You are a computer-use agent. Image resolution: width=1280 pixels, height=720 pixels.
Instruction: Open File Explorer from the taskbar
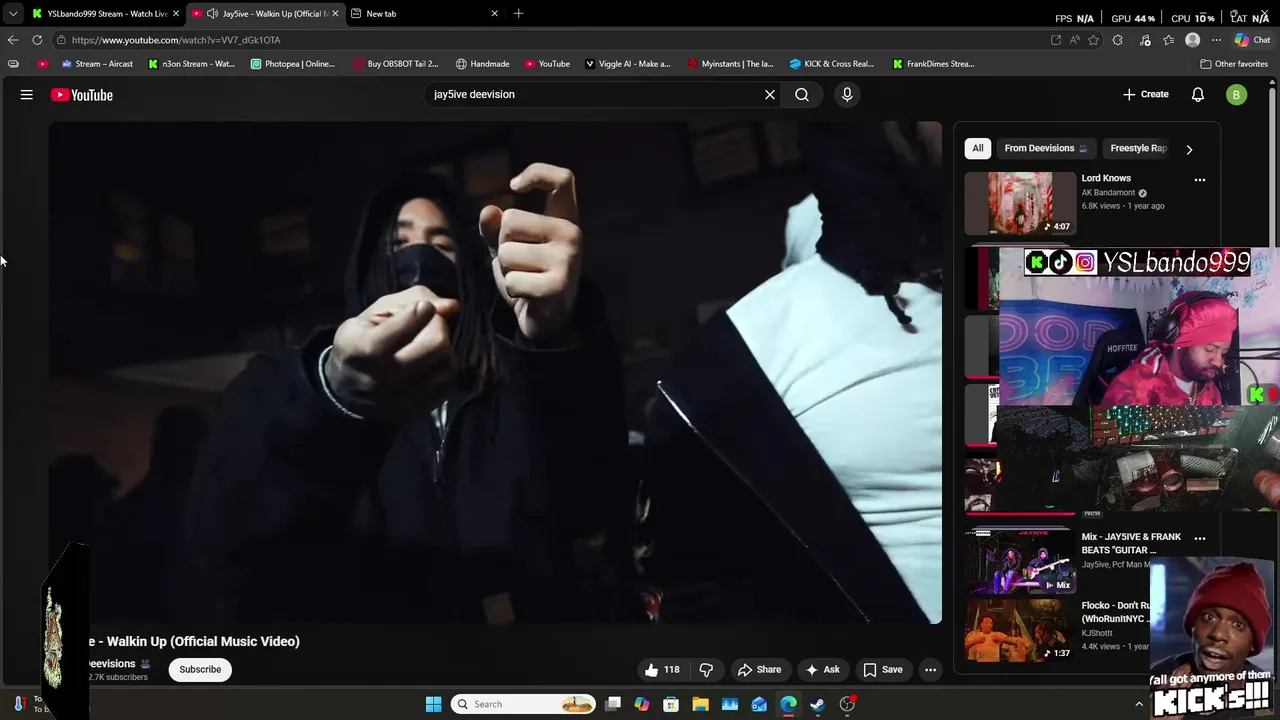[700, 704]
